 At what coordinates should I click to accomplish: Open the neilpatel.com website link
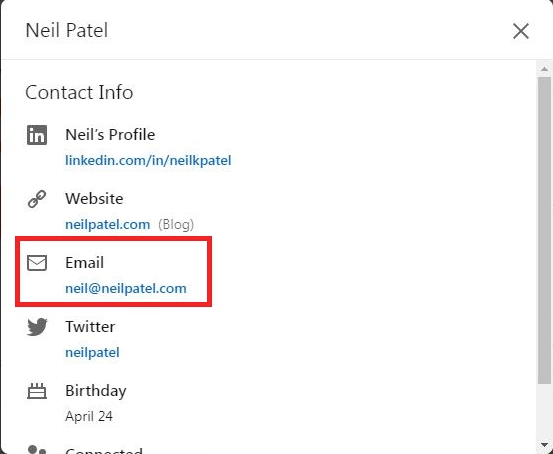[x=108, y=224]
